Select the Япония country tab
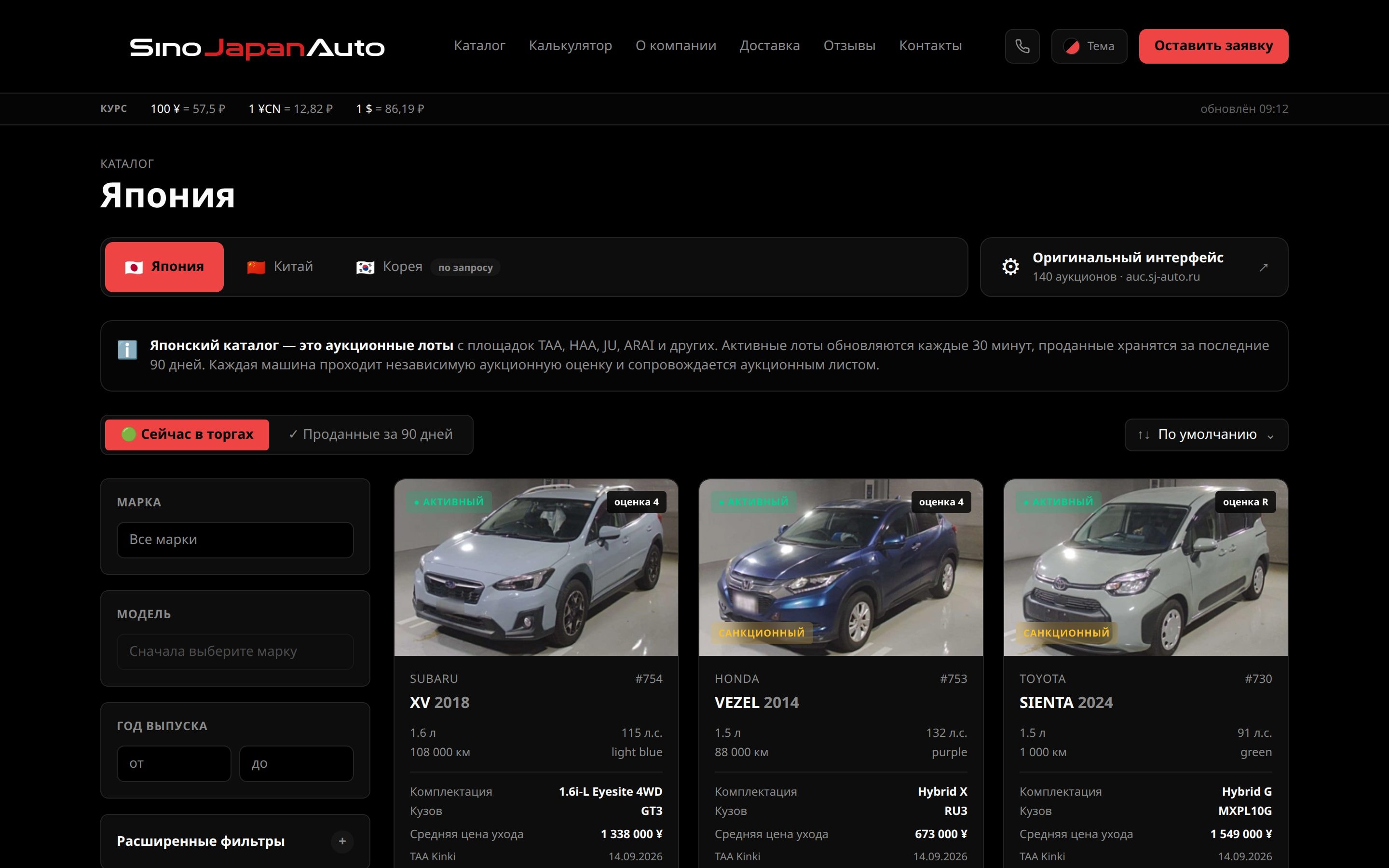Screen dimensions: 1389x868 [x=164, y=267]
